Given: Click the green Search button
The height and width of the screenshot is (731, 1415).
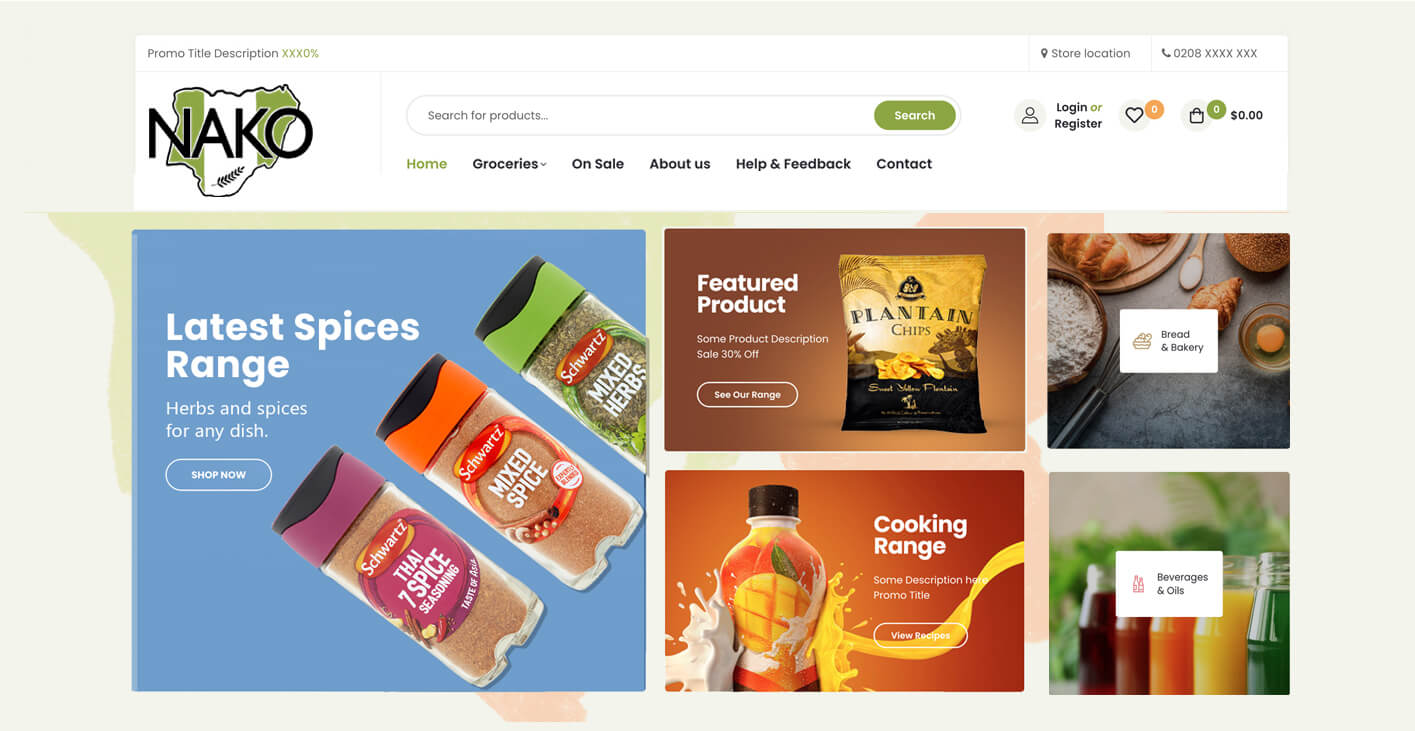Looking at the screenshot, I should pos(914,115).
